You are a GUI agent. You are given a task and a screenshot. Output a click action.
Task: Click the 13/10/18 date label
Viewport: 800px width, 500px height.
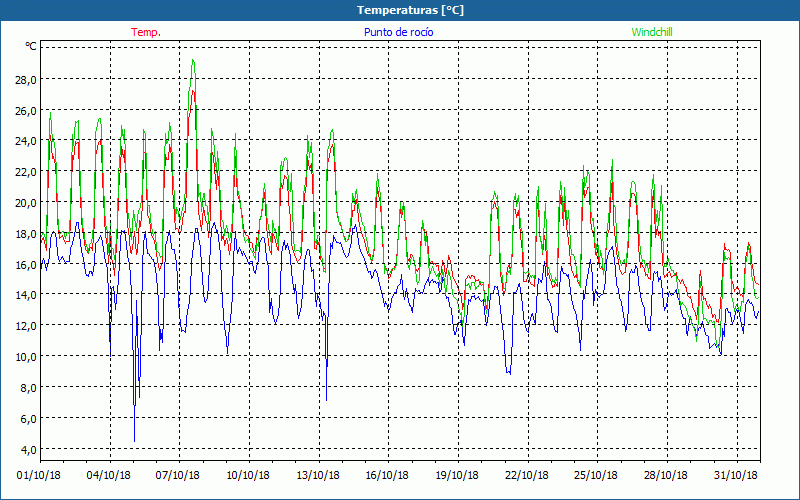(318, 476)
